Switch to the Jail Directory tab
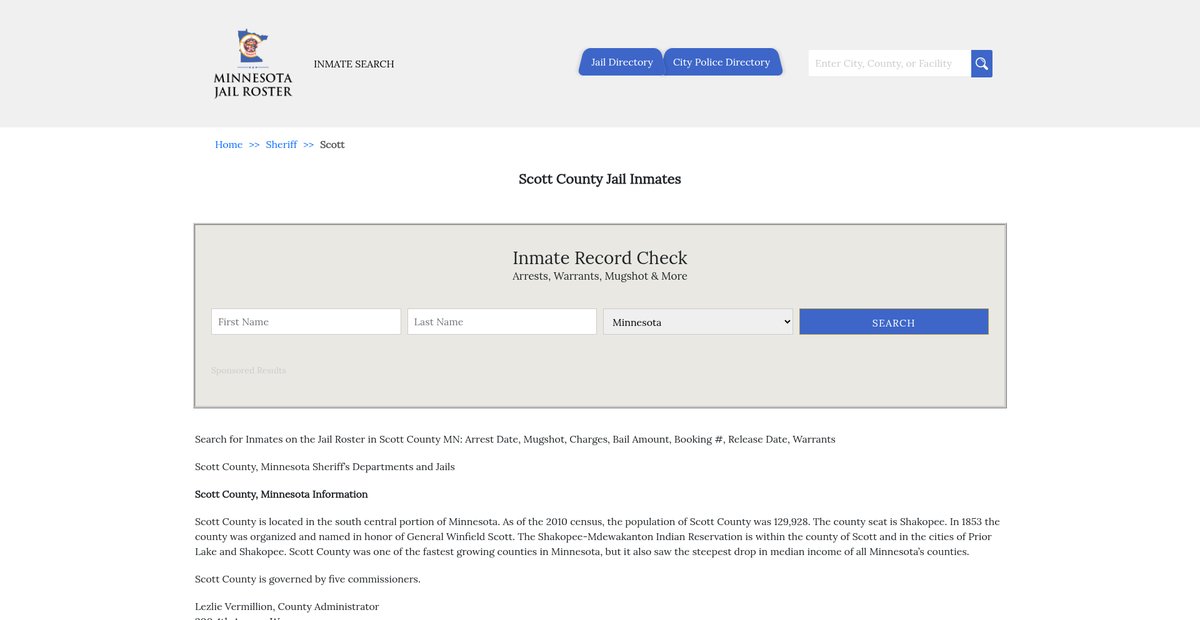The image size is (1200, 620). coord(621,62)
